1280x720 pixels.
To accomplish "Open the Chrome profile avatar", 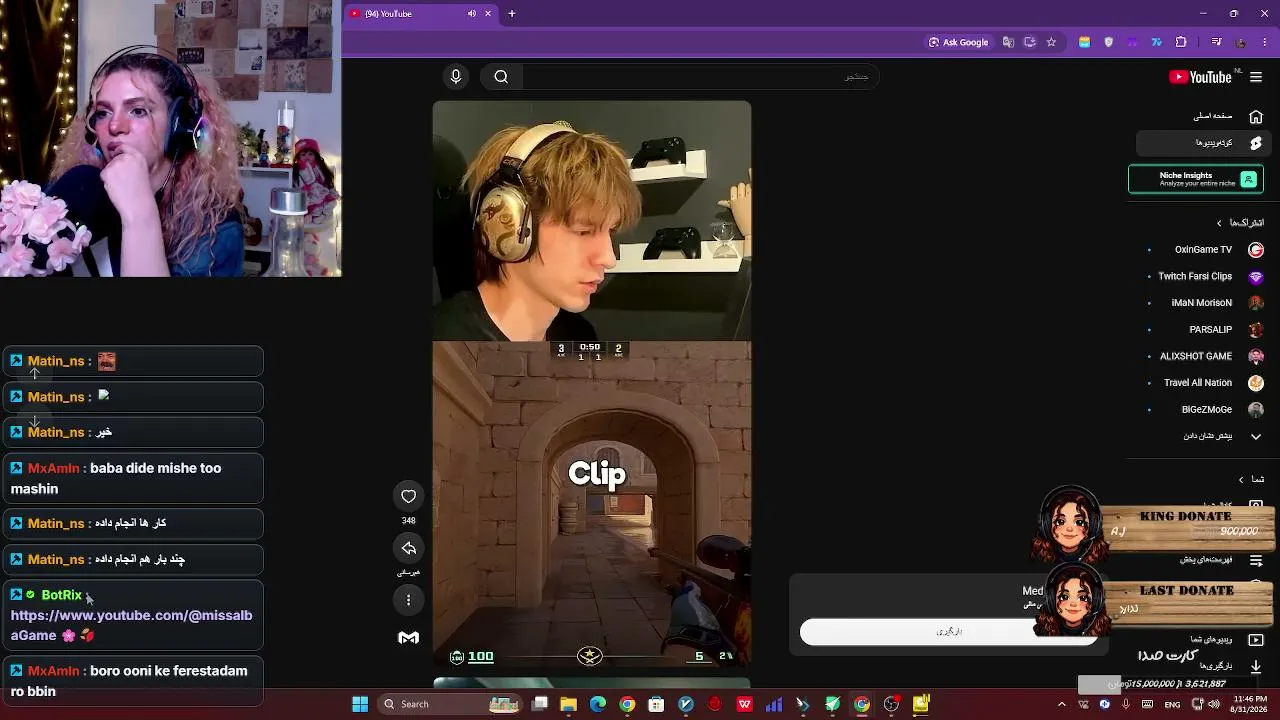I will 1241,42.
